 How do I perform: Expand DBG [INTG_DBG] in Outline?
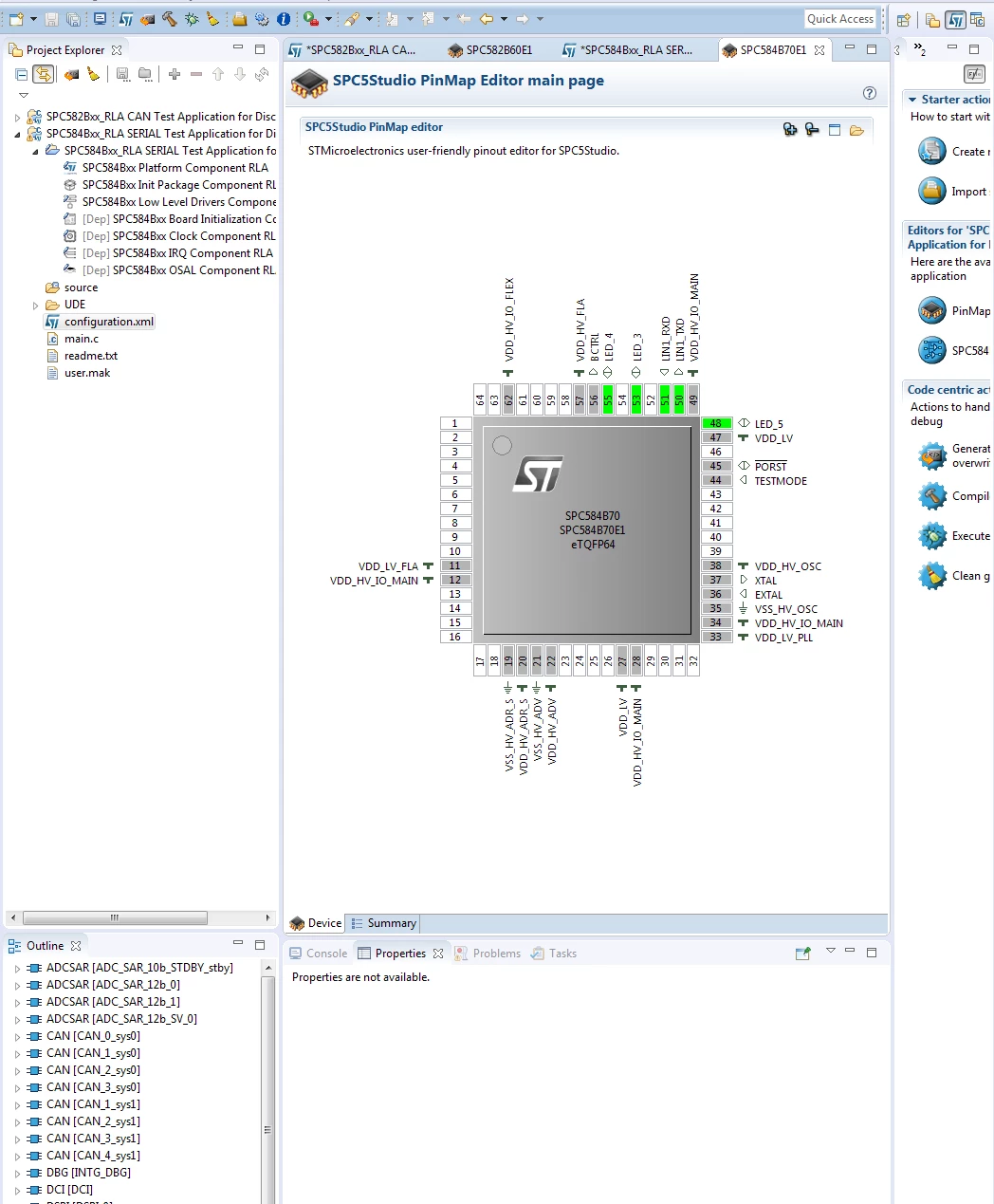click(x=17, y=1173)
